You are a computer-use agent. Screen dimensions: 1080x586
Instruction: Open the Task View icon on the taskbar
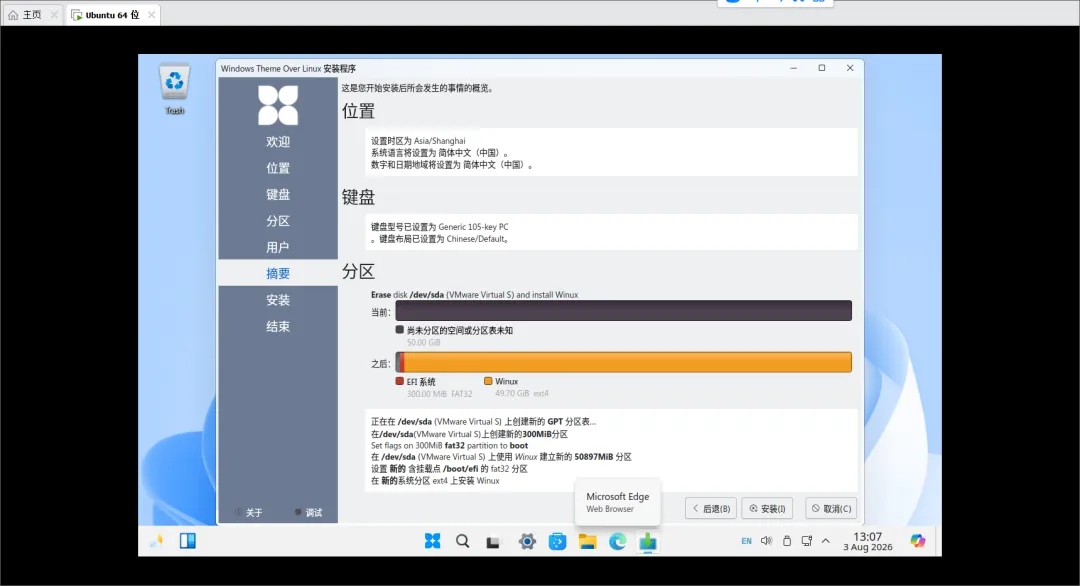tap(492, 542)
